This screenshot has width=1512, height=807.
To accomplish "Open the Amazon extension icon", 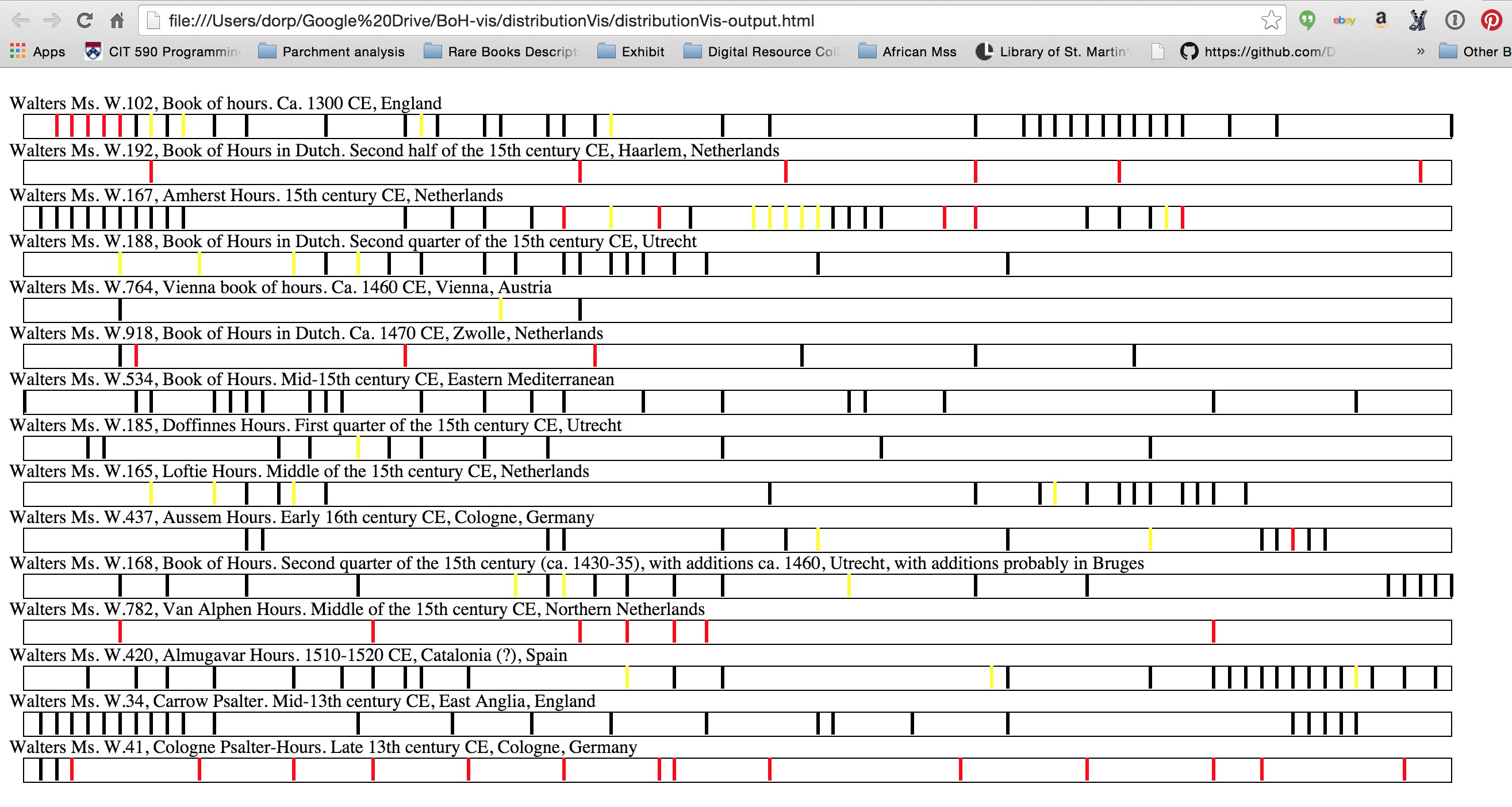I will [1381, 21].
